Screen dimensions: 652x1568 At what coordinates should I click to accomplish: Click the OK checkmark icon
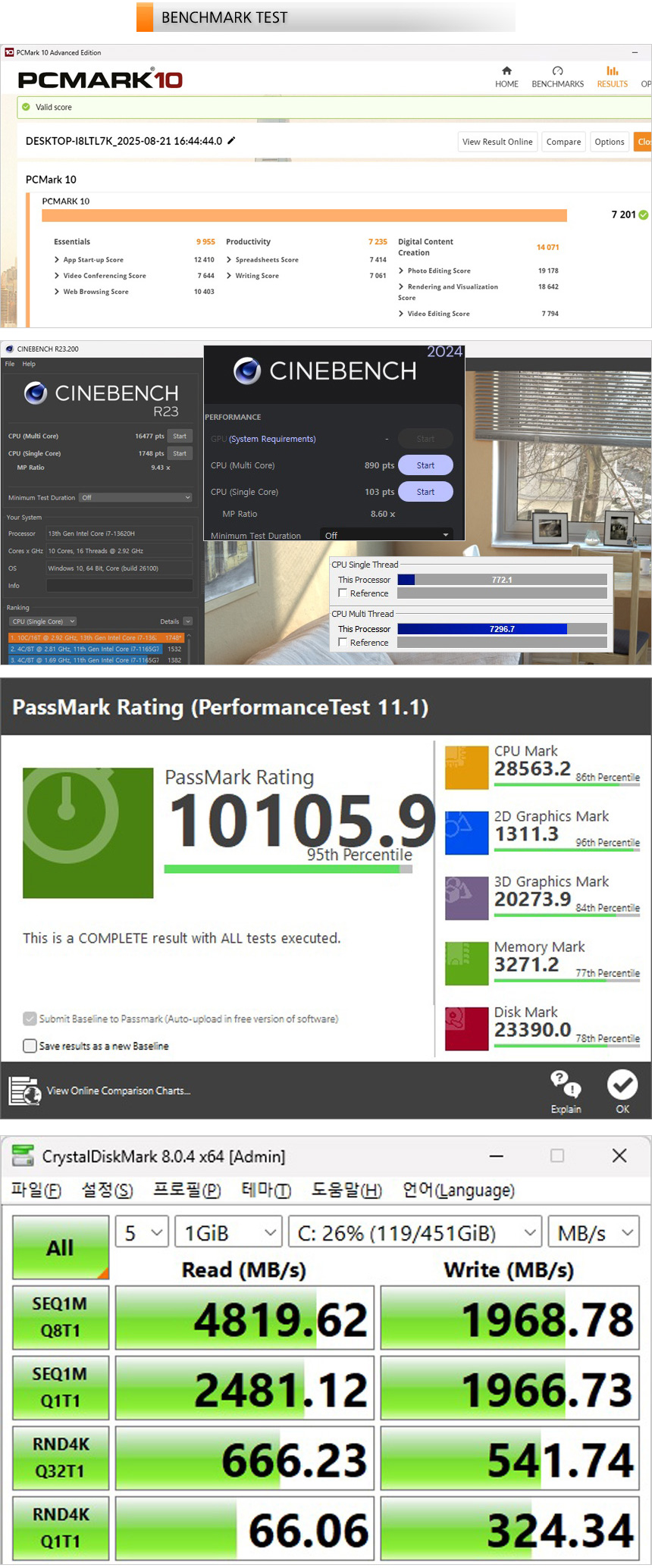[622, 1084]
